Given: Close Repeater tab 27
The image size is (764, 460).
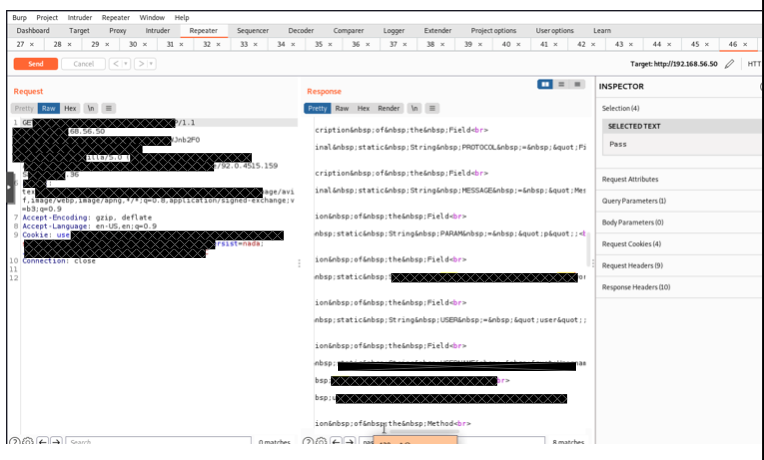Looking at the screenshot, I should click(32, 44).
